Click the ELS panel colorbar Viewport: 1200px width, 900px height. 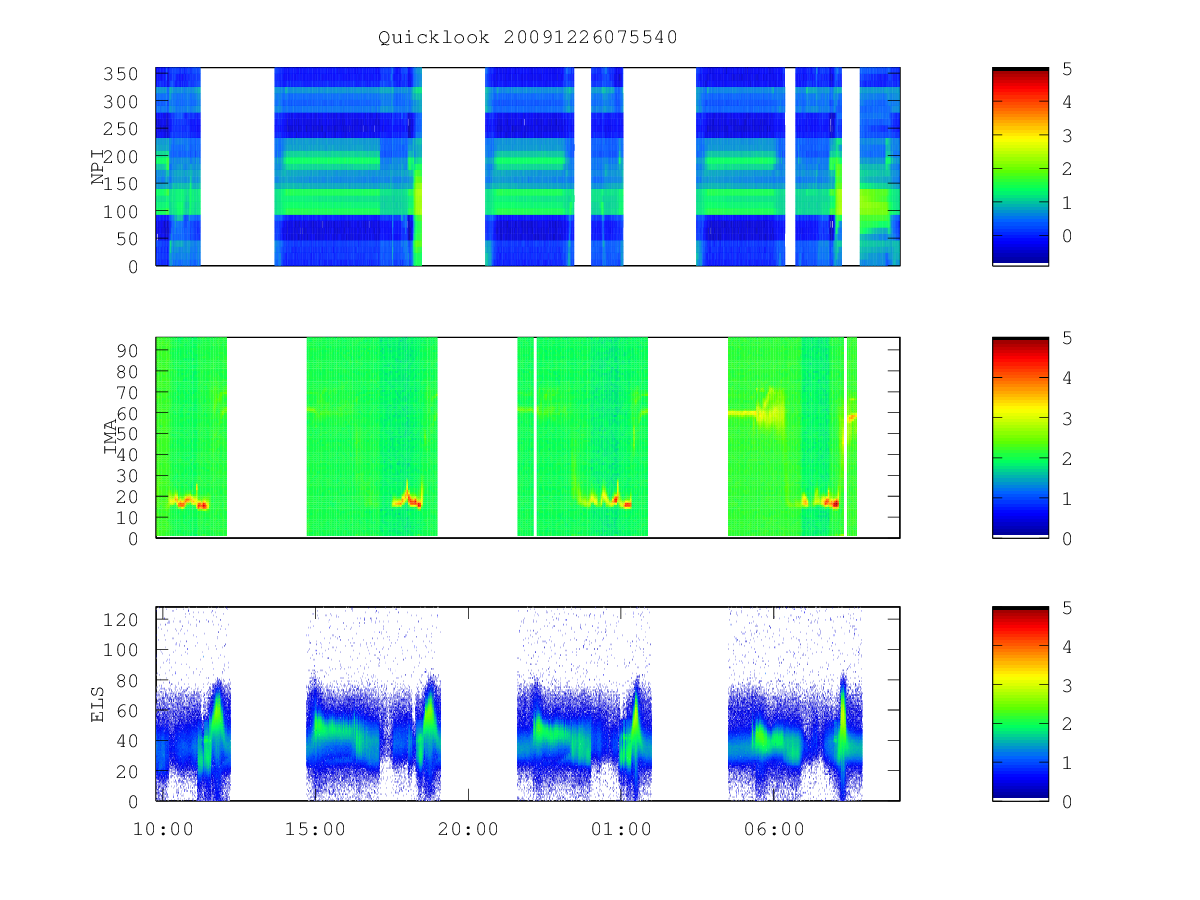(x=1020, y=704)
